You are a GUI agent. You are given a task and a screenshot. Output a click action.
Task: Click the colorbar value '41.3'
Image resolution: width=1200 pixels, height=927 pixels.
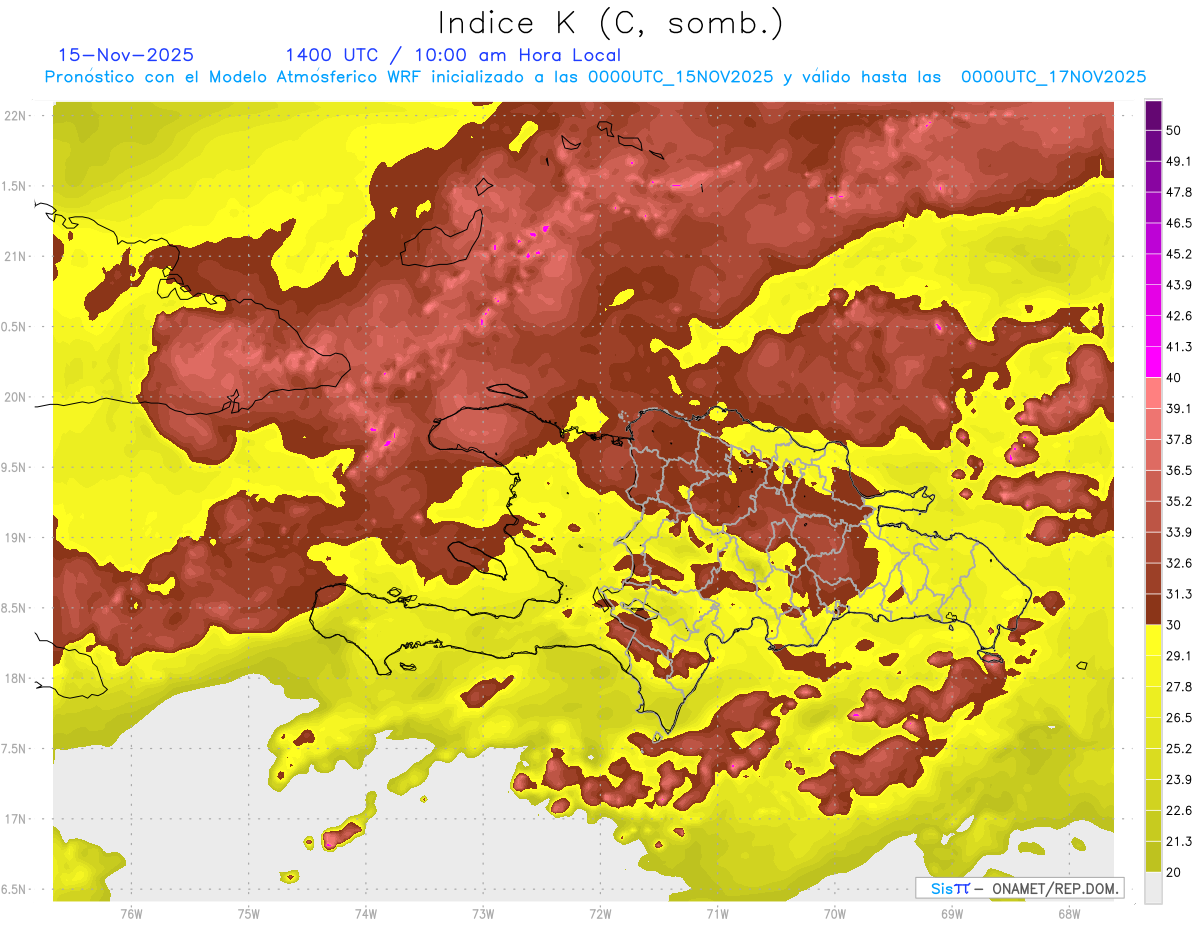1178,347
